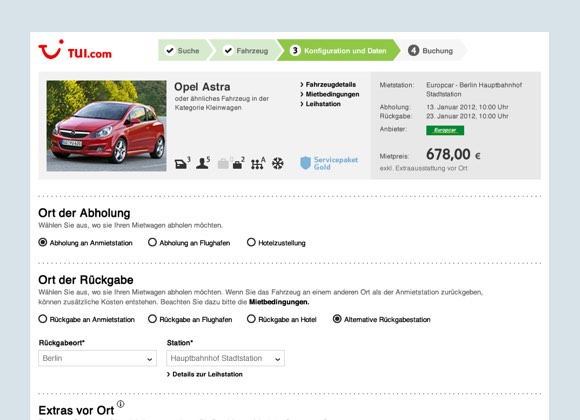
Task: Click the TUI.com logo
Action: point(75,50)
